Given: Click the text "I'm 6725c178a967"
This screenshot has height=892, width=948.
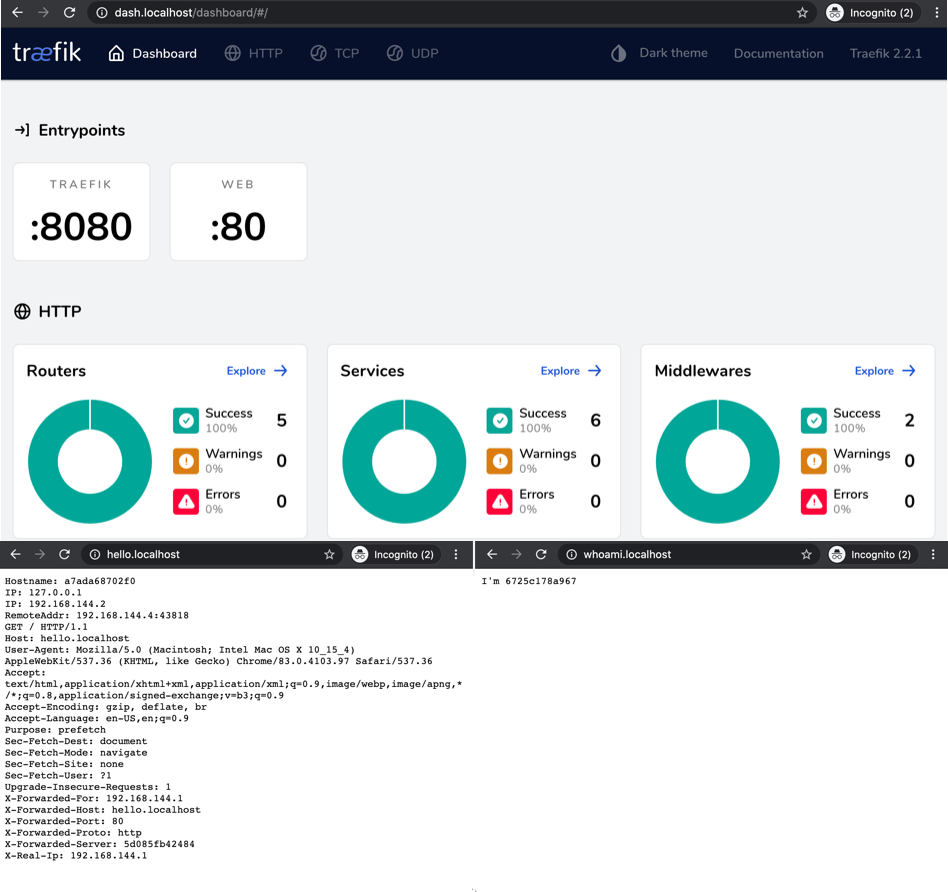Looking at the screenshot, I should tap(528, 581).
